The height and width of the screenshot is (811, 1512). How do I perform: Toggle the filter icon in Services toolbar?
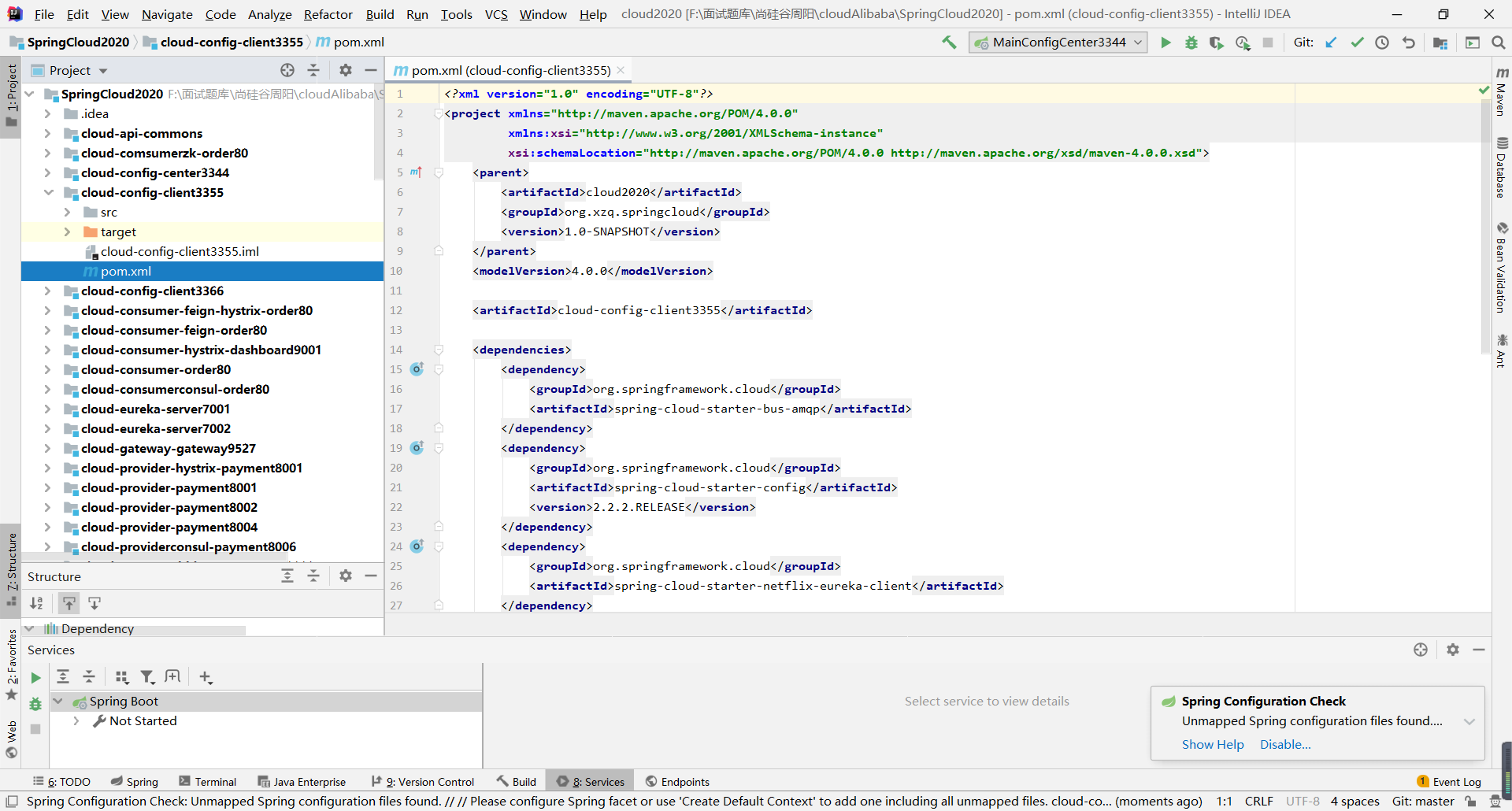(146, 677)
